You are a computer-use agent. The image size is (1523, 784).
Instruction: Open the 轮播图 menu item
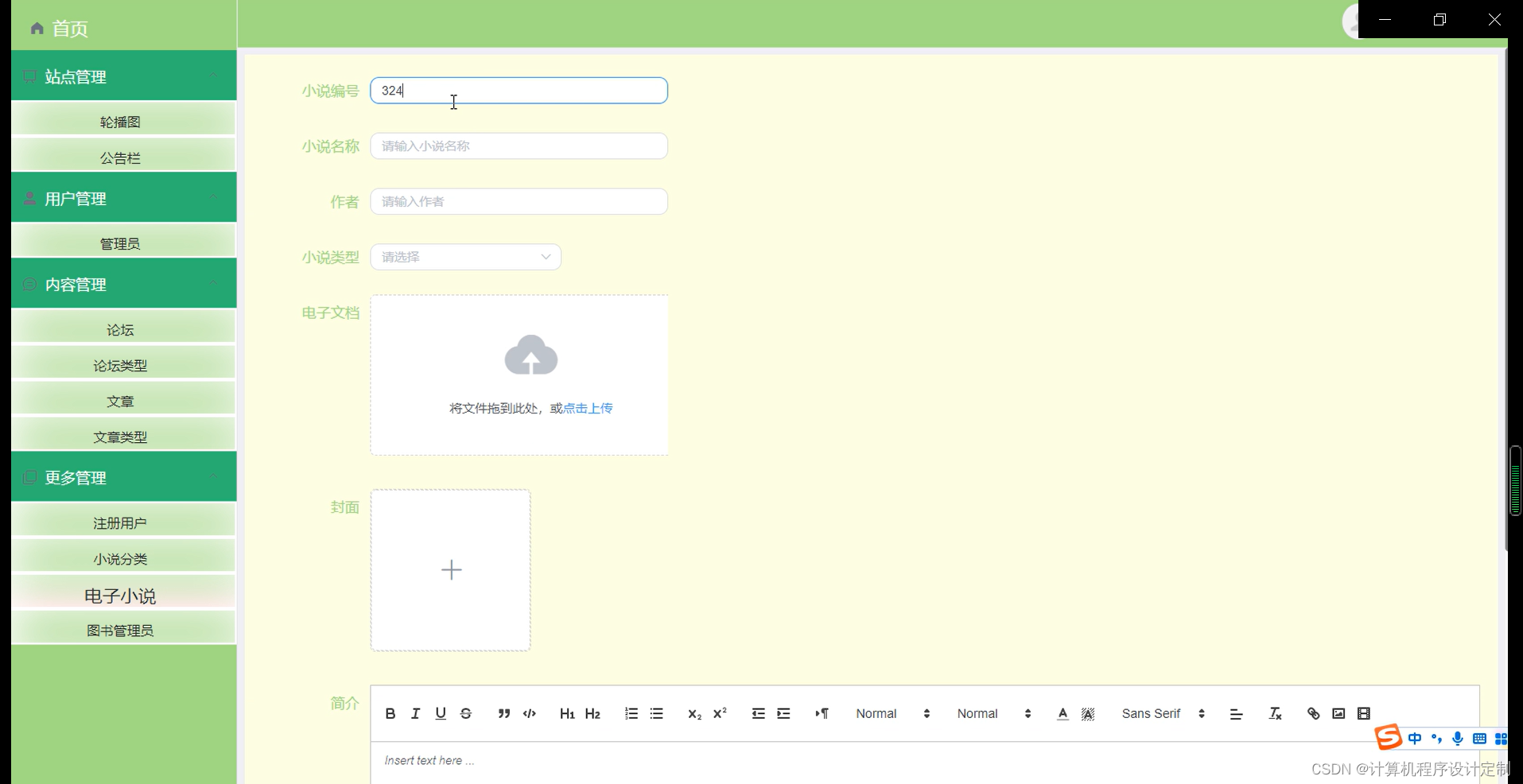click(x=124, y=121)
